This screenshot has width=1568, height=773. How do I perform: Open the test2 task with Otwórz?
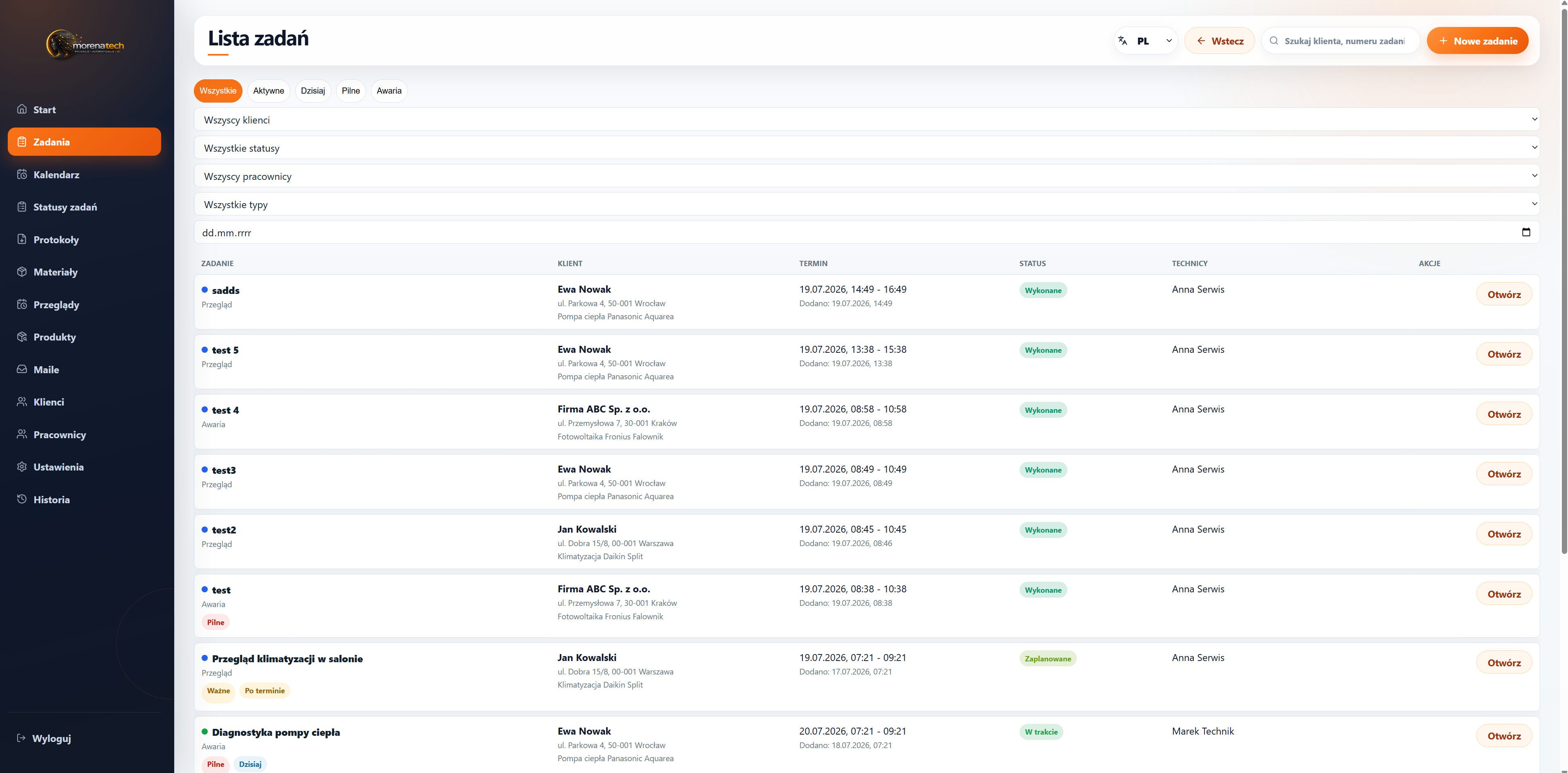click(x=1504, y=534)
